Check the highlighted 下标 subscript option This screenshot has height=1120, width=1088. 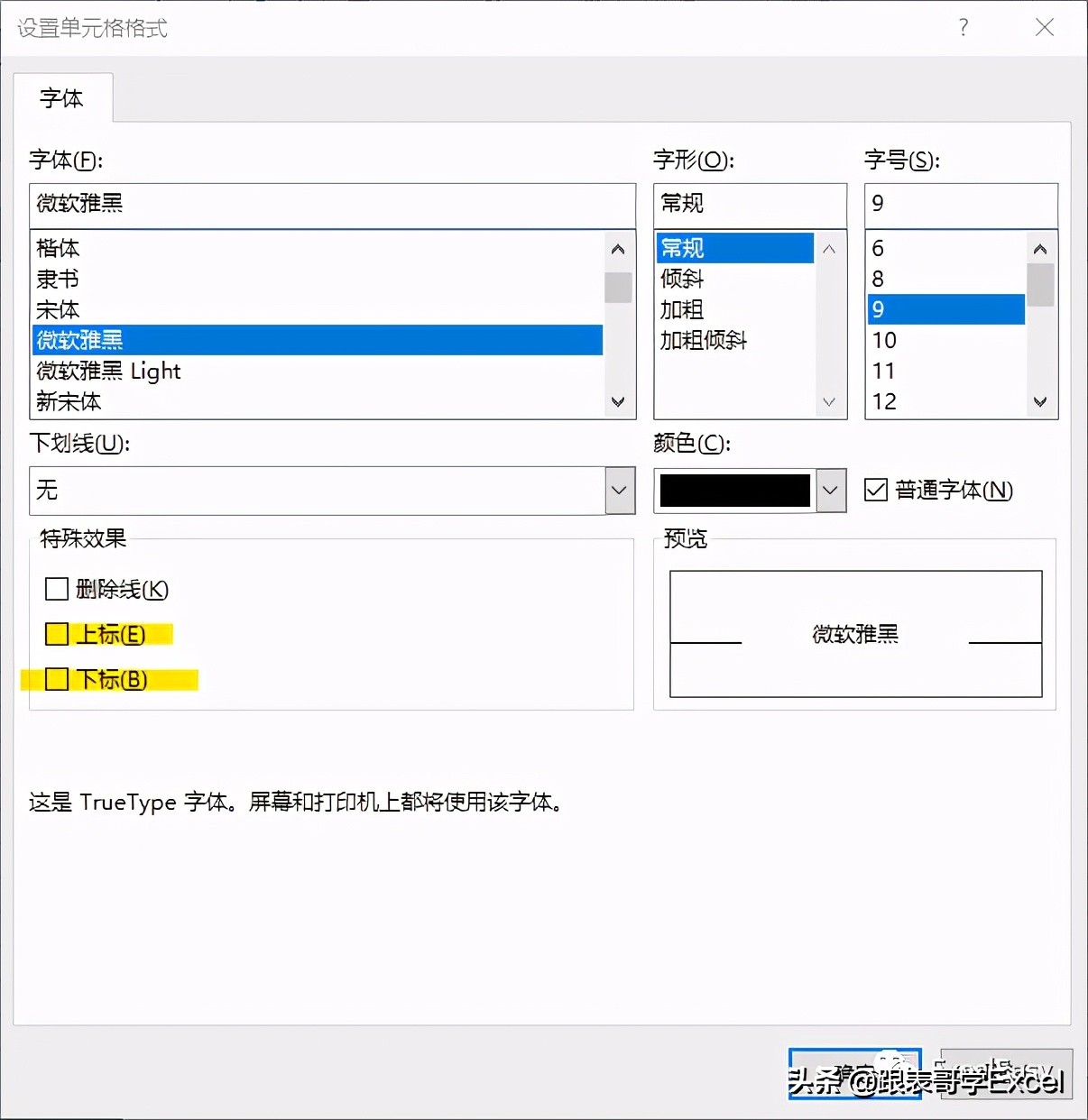[x=56, y=679]
